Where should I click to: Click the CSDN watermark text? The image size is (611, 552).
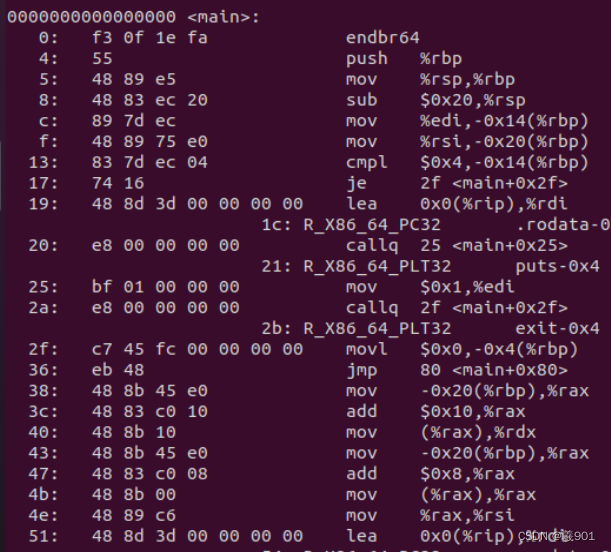(x=556, y=536)
